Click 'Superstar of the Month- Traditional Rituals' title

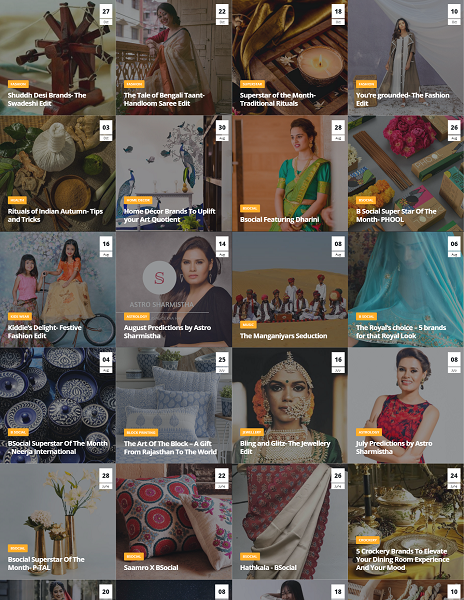click(278, 99)
